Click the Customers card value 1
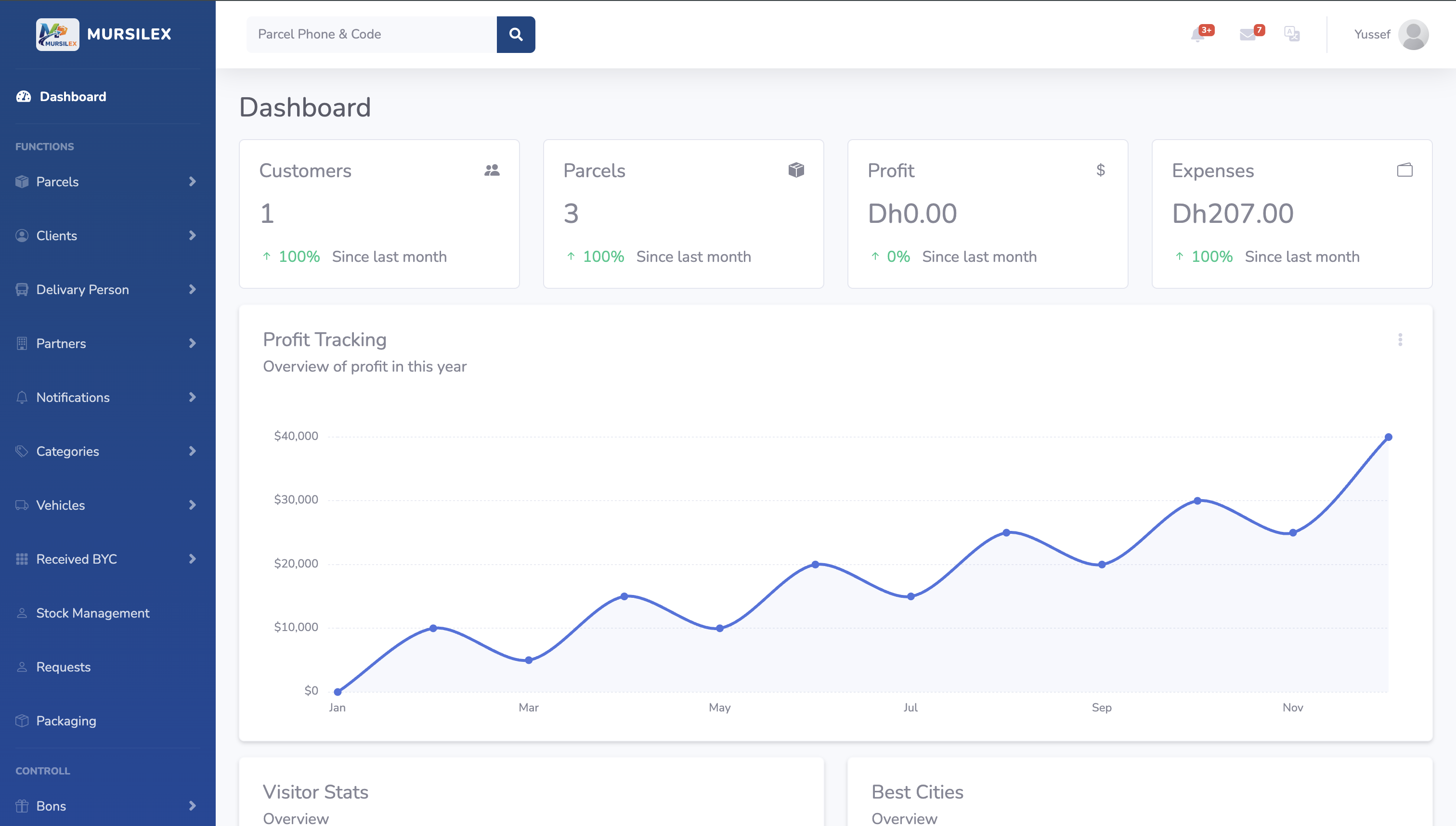Viewport: 1456px width, 826px height. pyautogui.click(x=267, y=213)
